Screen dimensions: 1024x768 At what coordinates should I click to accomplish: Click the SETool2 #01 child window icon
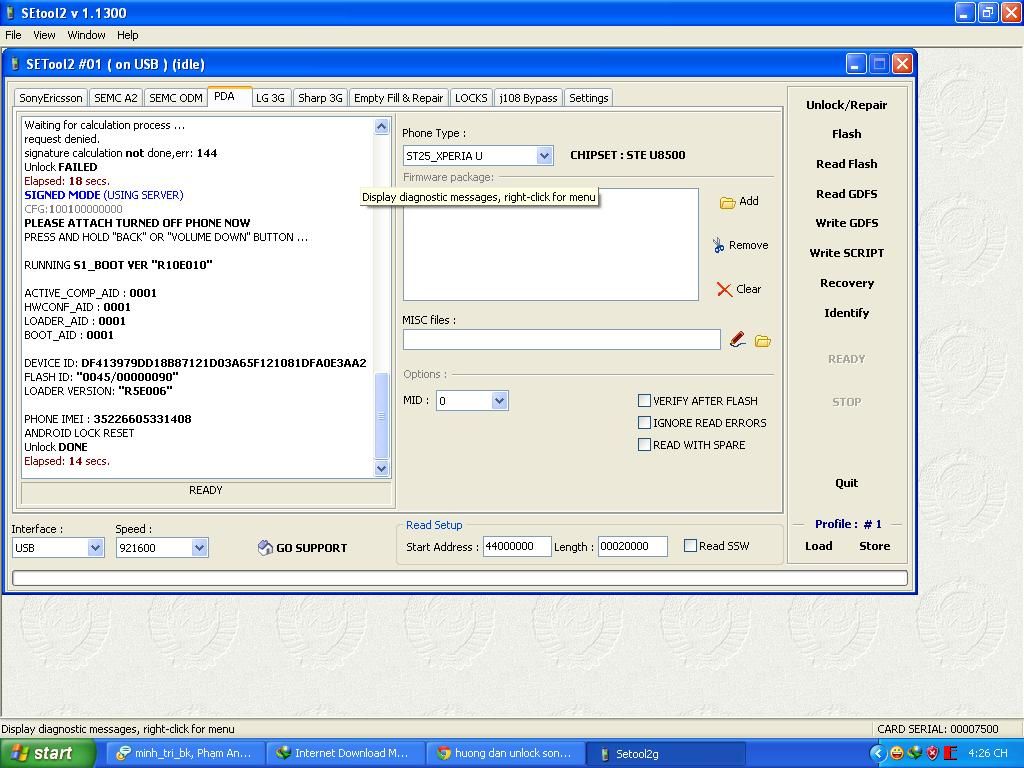pos(16,64)
